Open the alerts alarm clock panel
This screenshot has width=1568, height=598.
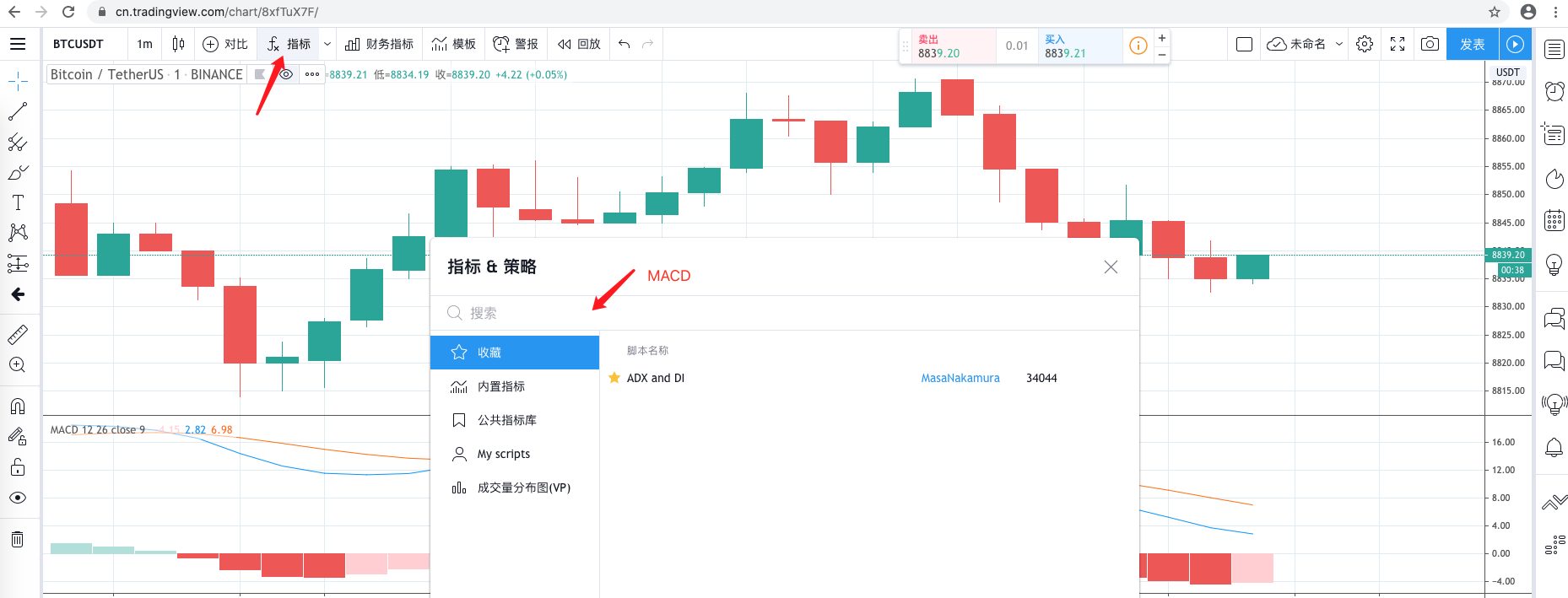[1554, 91]
